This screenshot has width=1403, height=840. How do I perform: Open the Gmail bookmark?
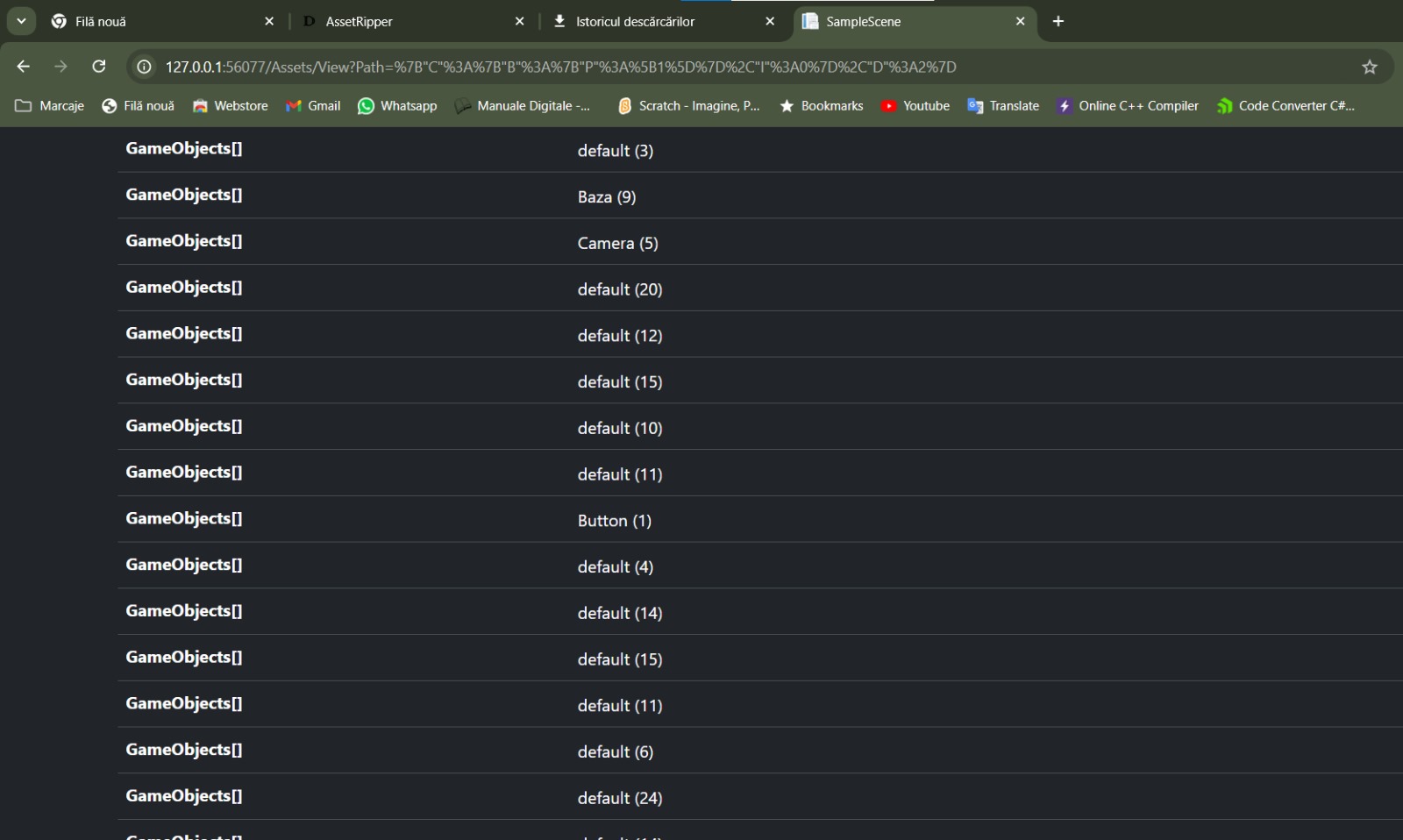point(313,105)
